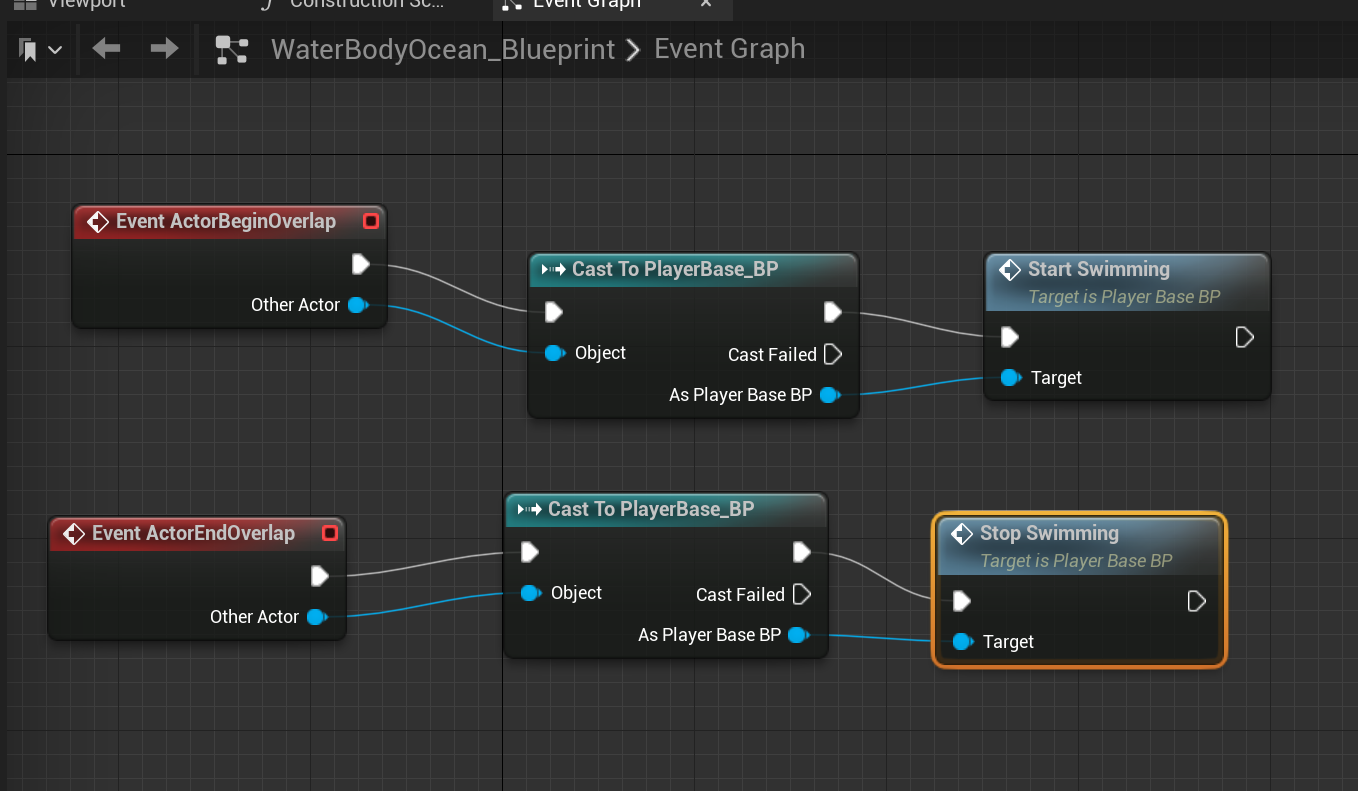Image resolution: width=1358 pixels, height=791 pixels.
Task: Click WaterBodyOcean_Blueprint in breadcrumb
Action: pos(443,49)
